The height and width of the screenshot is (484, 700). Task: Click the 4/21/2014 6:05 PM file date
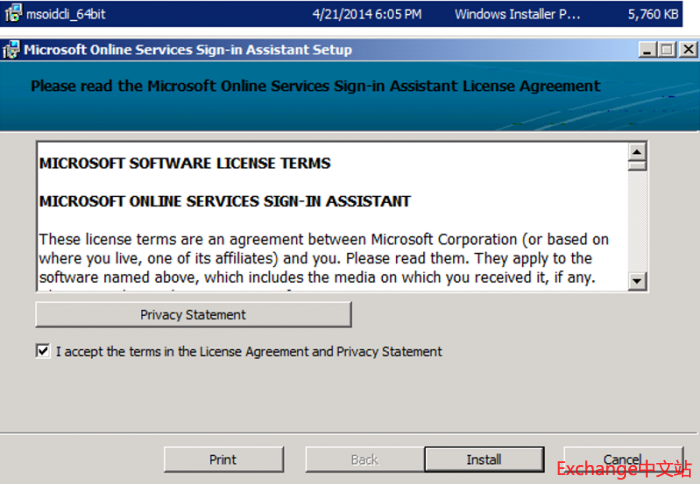pos(367,14)
